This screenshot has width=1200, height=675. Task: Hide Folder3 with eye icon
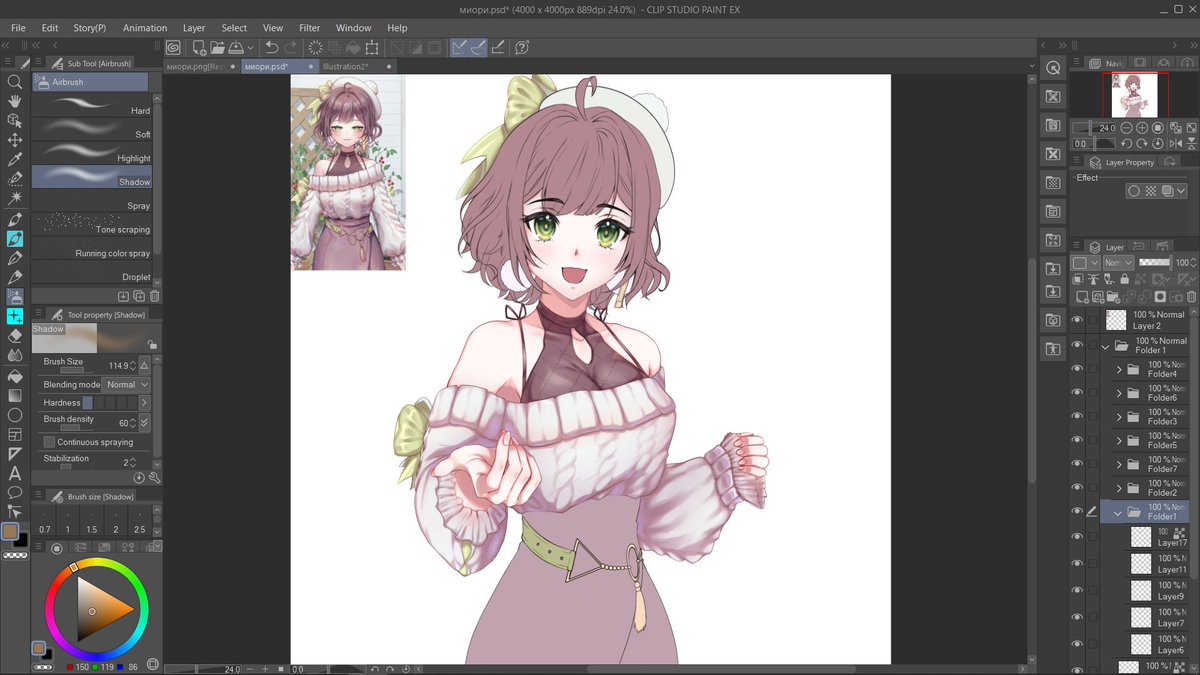pos(1077,417)
